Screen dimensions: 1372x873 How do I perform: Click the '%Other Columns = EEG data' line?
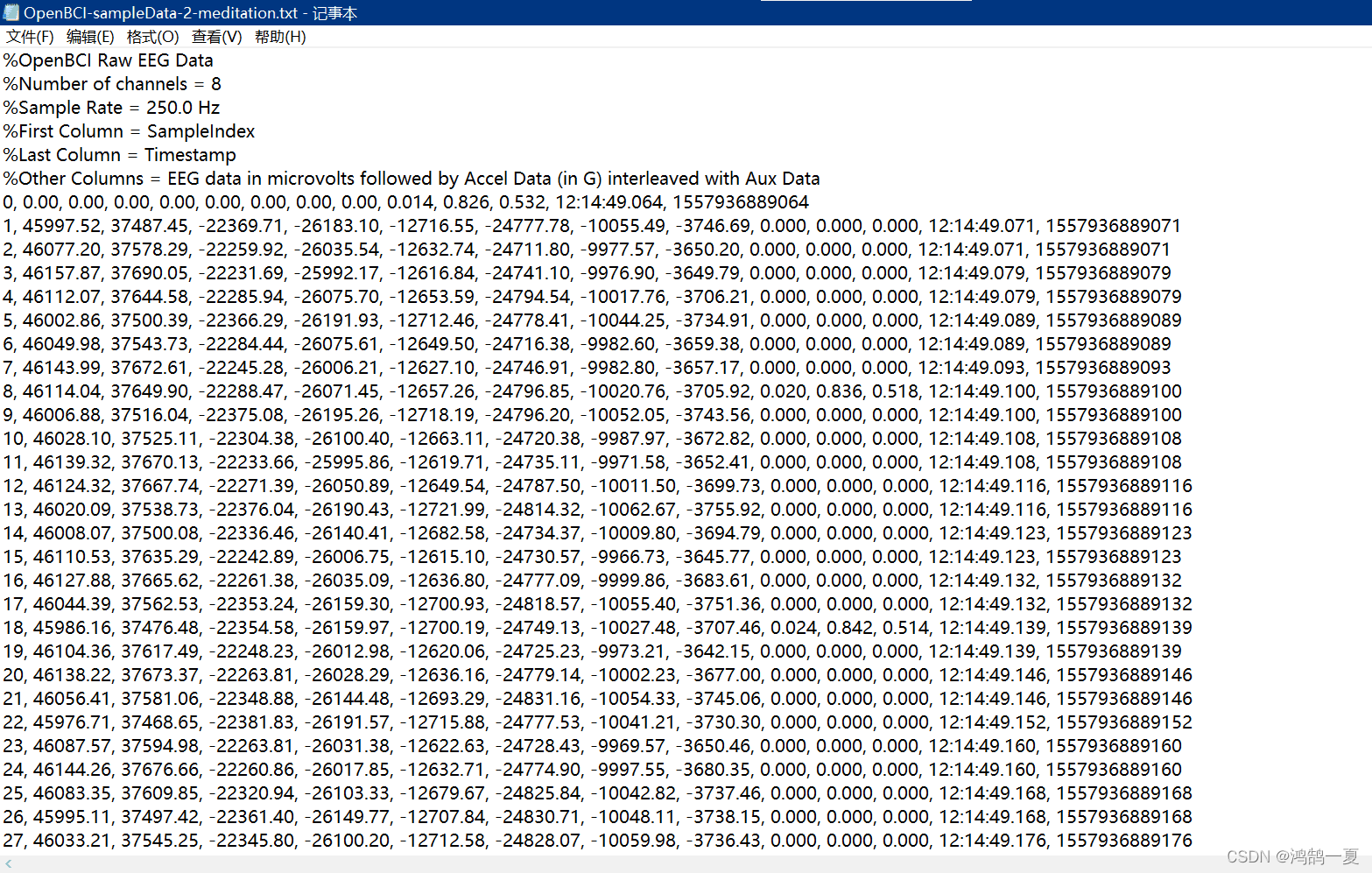[x=412, y=179]
